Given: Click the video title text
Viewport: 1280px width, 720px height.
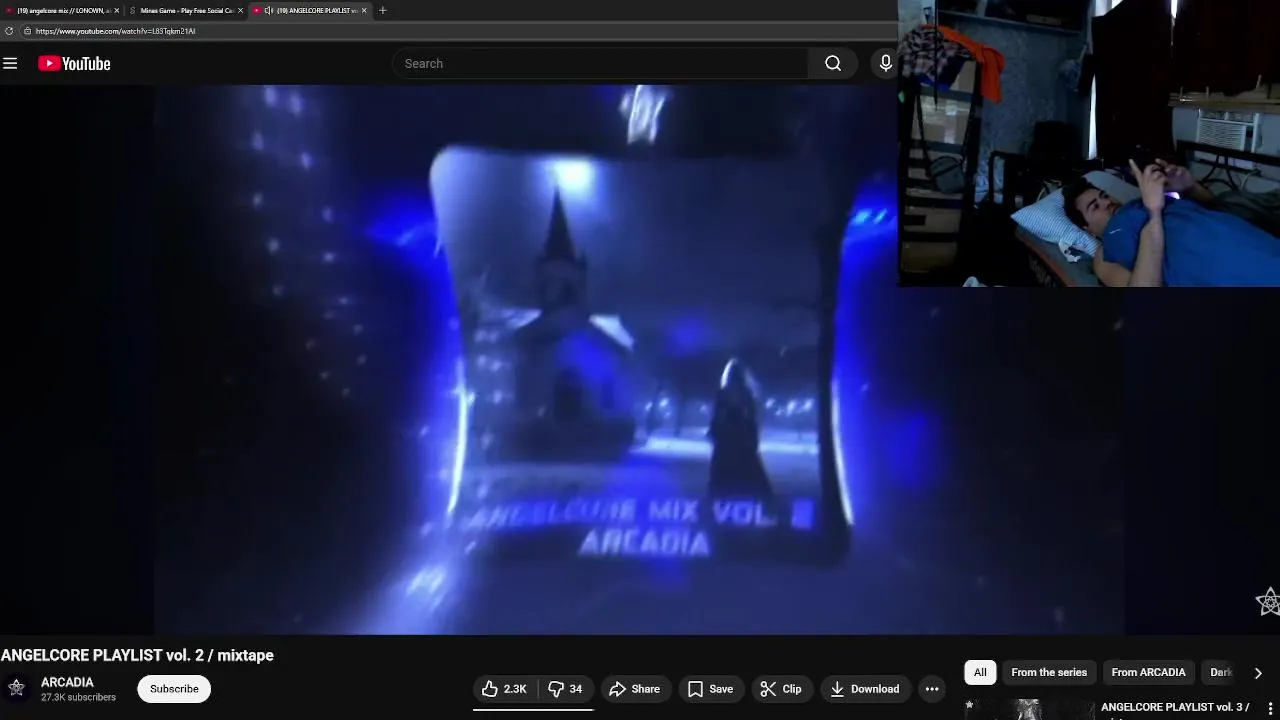Looking at the screenshot, I should click(x=137, y=655).
